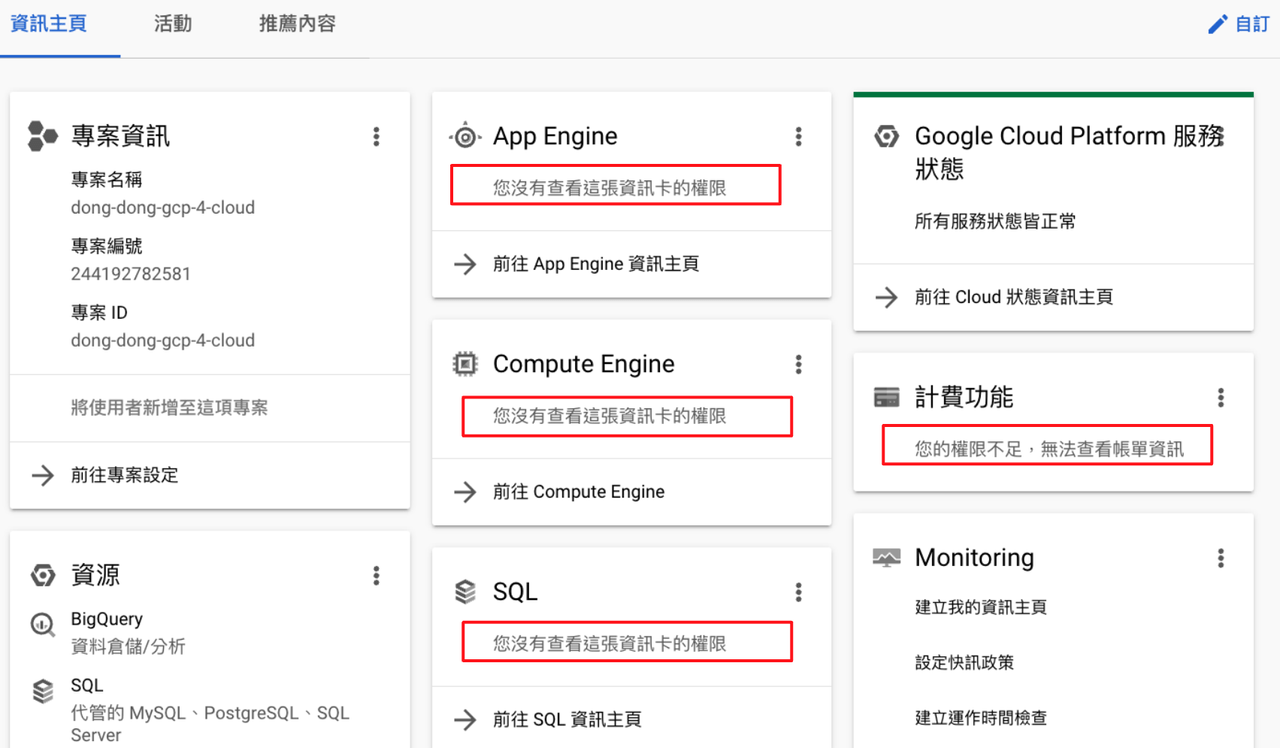Click the 專案資訊 hexagon icon
Viewport: 1280px width, 748px height.
click(x=42, y=136)
